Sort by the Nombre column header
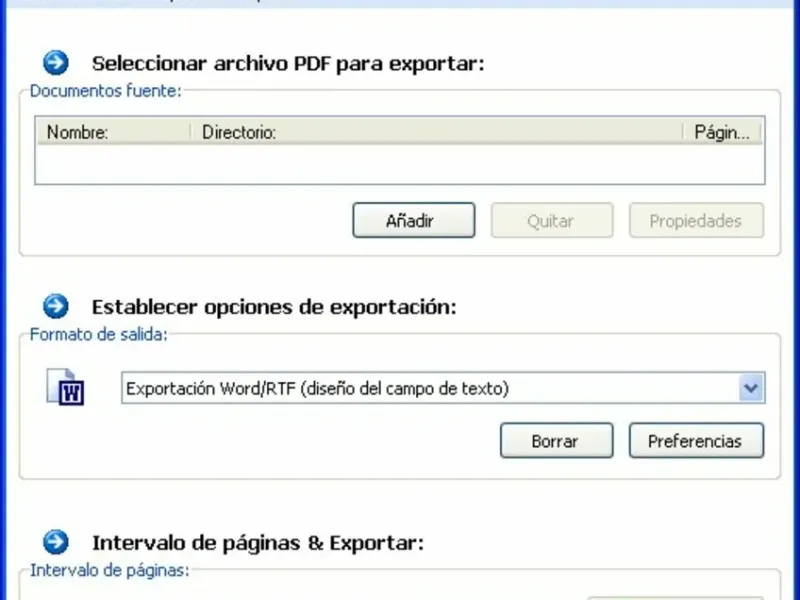This screenshot has width=800, height=600. 113,132
